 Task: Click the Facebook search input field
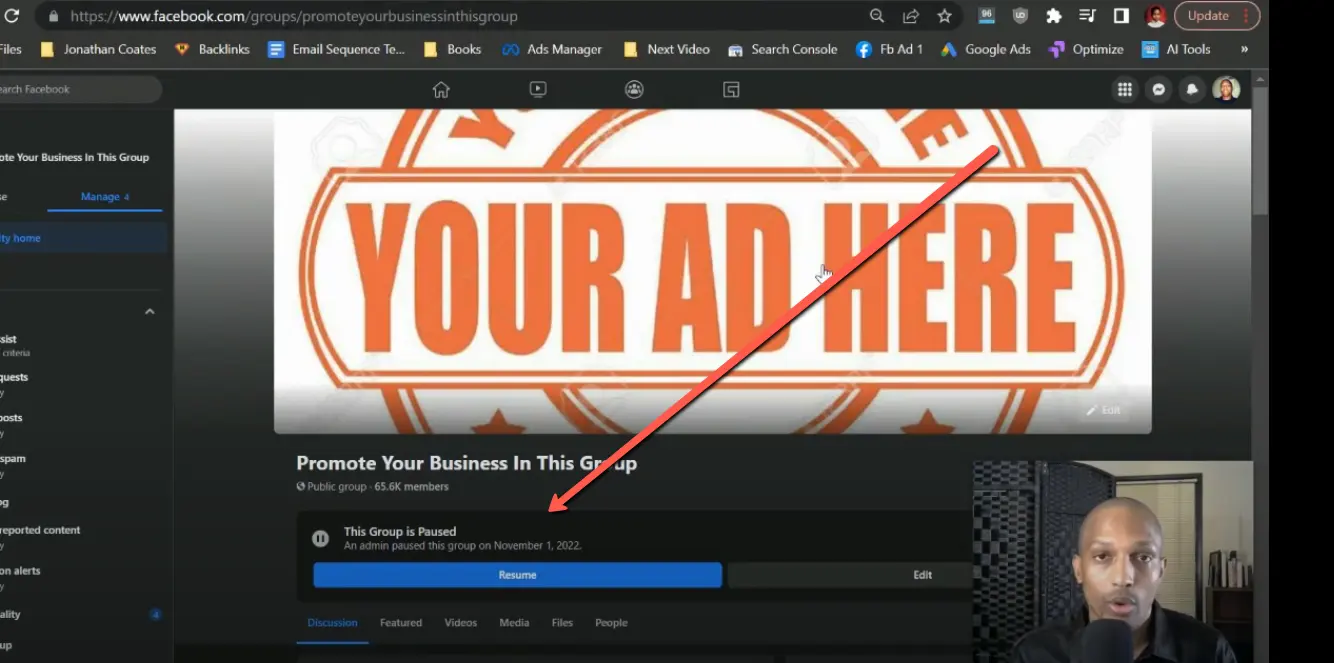pos(70,89)
